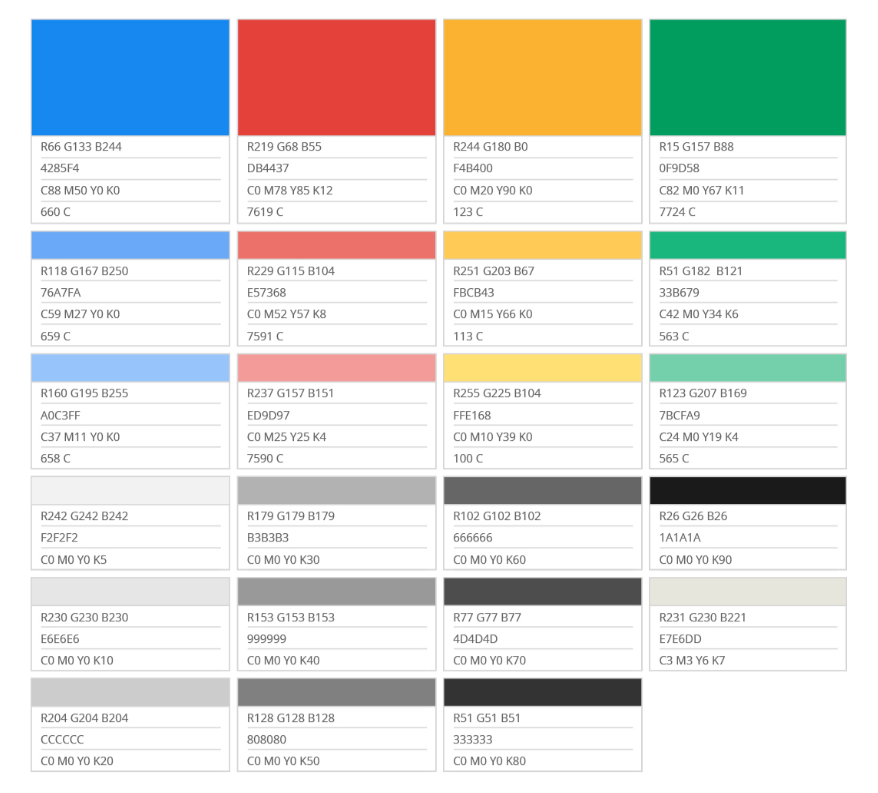The width and height of the screenshot is (878, 793).
Task: Click the Pantone value 565 C
Action: coord(674,458)
